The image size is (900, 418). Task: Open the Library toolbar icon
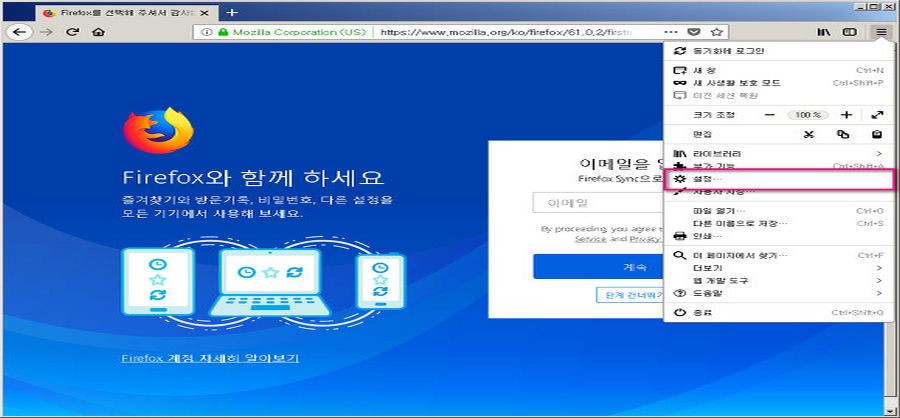click(824, 32)
